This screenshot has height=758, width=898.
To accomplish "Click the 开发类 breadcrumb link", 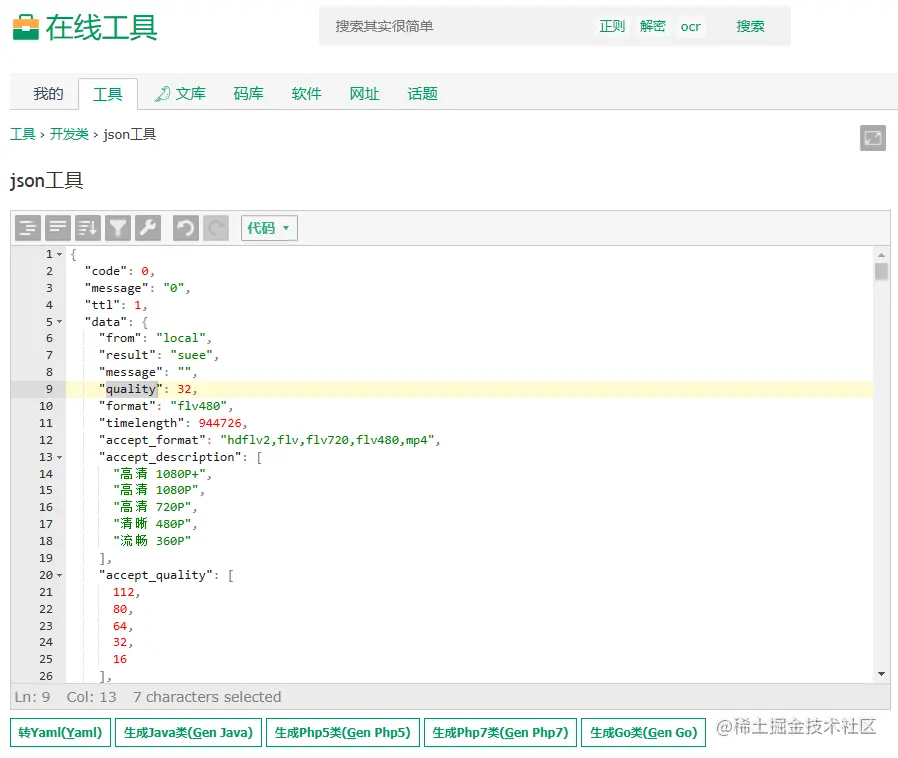I will (x=69, y=135).
